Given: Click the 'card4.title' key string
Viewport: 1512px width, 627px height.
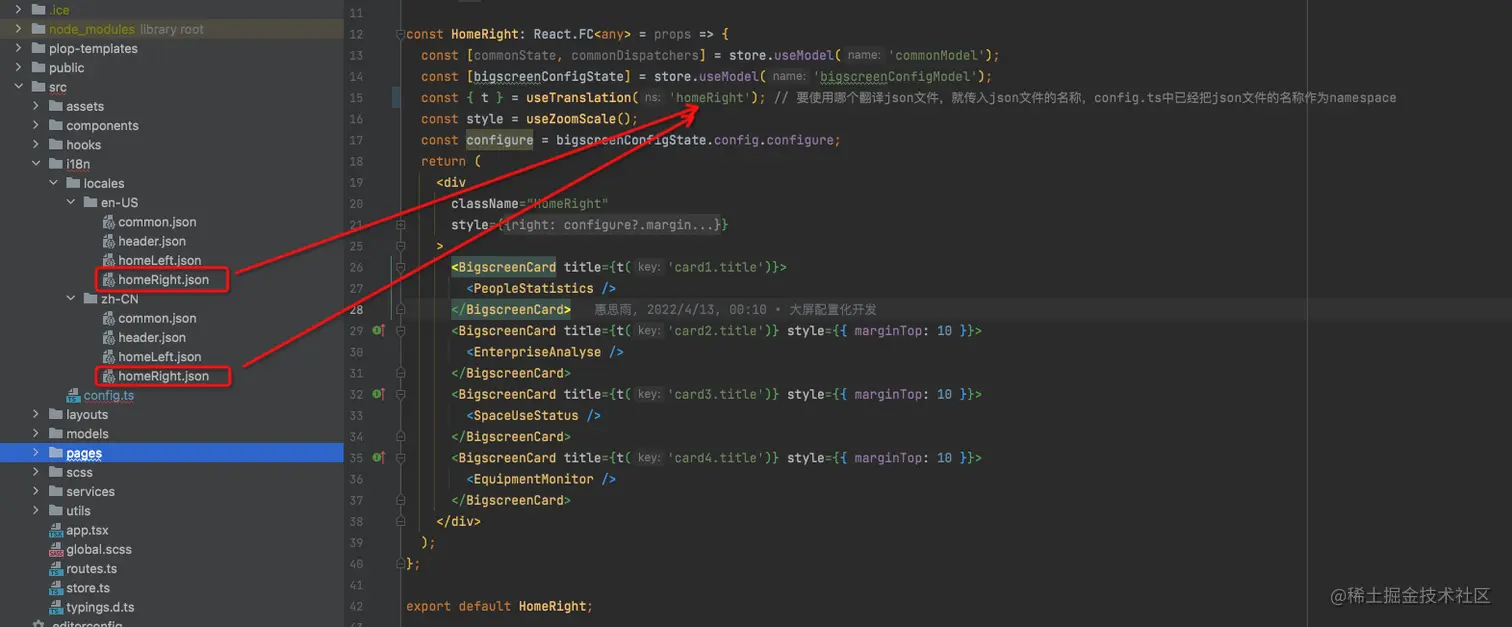Looking at the screenshot, I should click(718, 458).
